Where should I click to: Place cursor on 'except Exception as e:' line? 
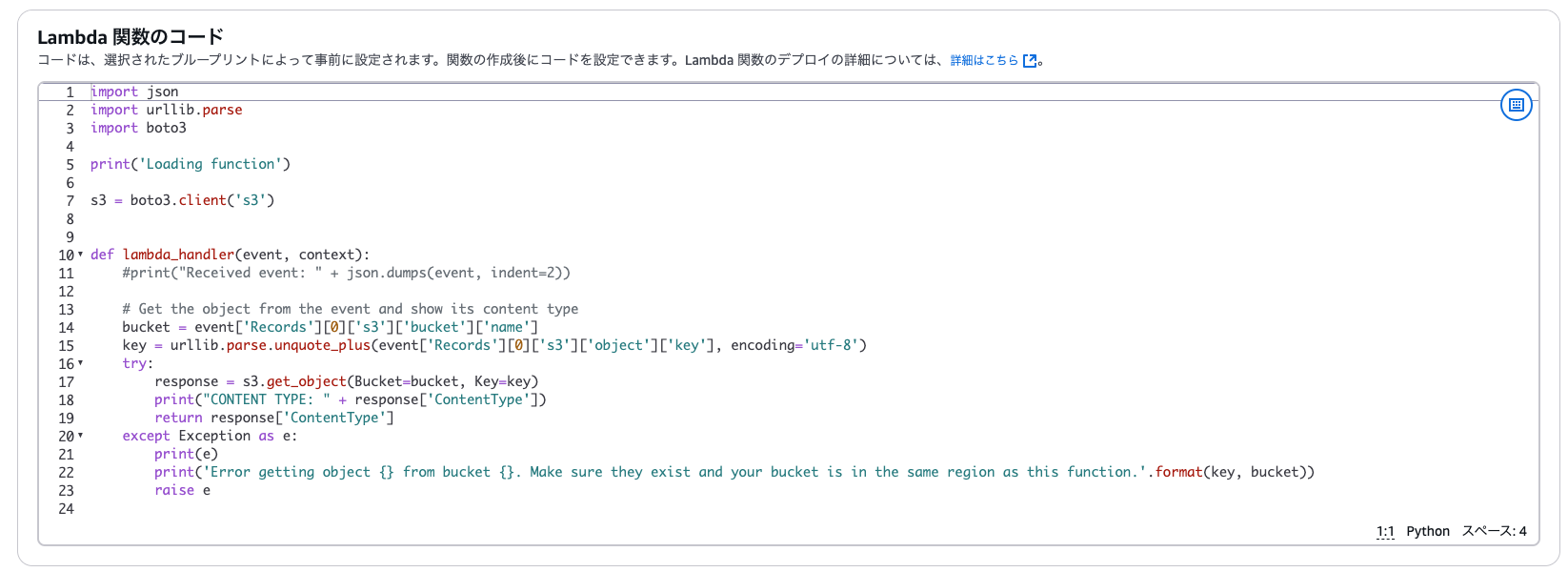210,436
